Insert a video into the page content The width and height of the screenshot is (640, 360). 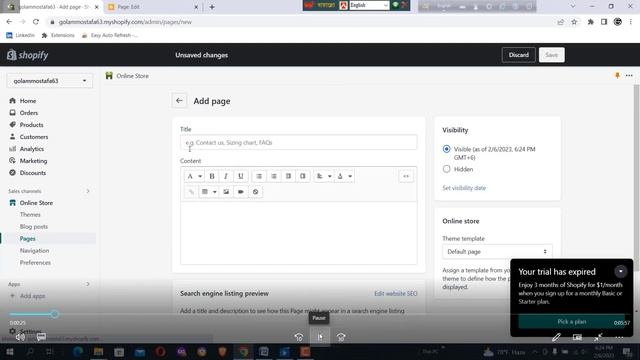[241, 192]
